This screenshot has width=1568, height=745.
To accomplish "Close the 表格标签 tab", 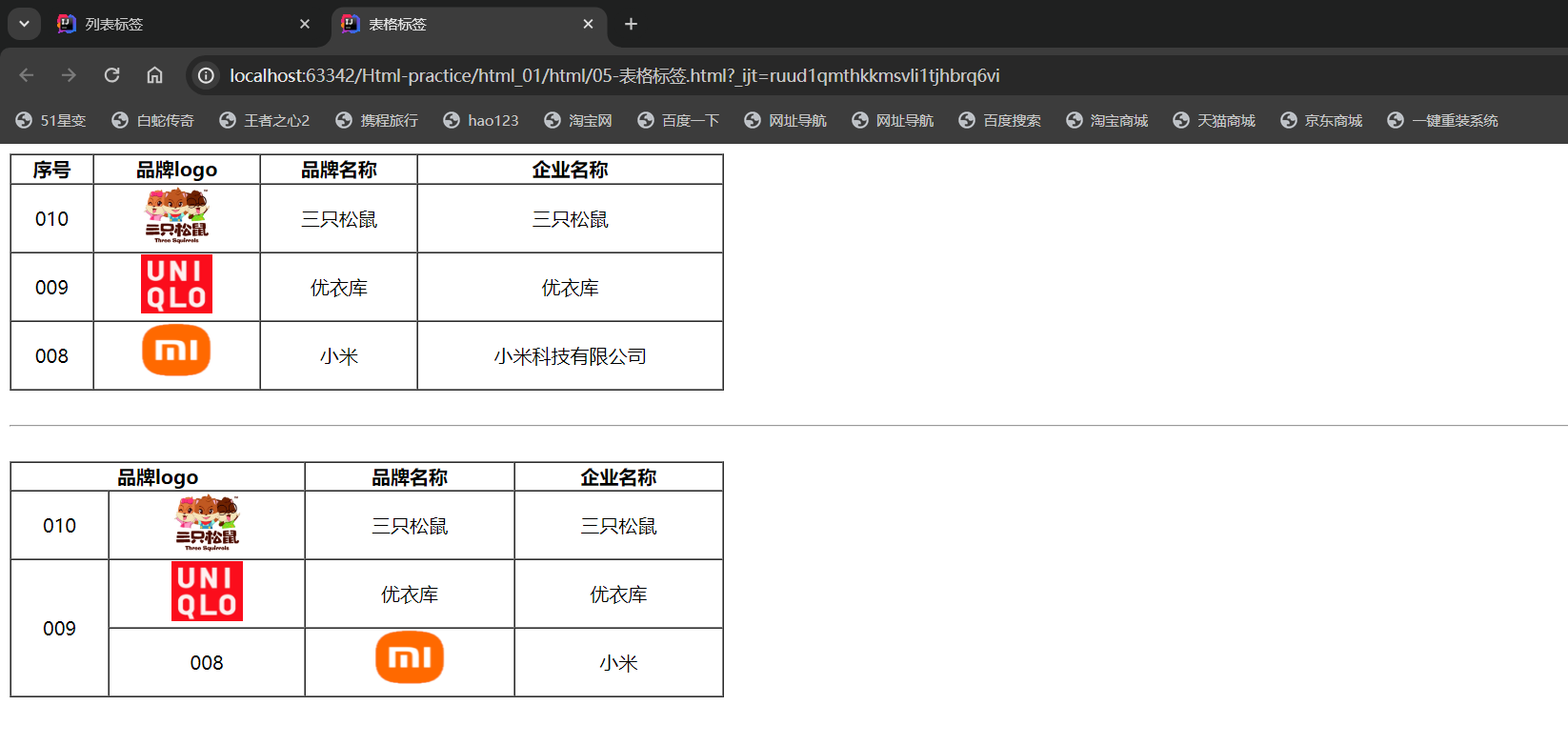I will (588, 24).
